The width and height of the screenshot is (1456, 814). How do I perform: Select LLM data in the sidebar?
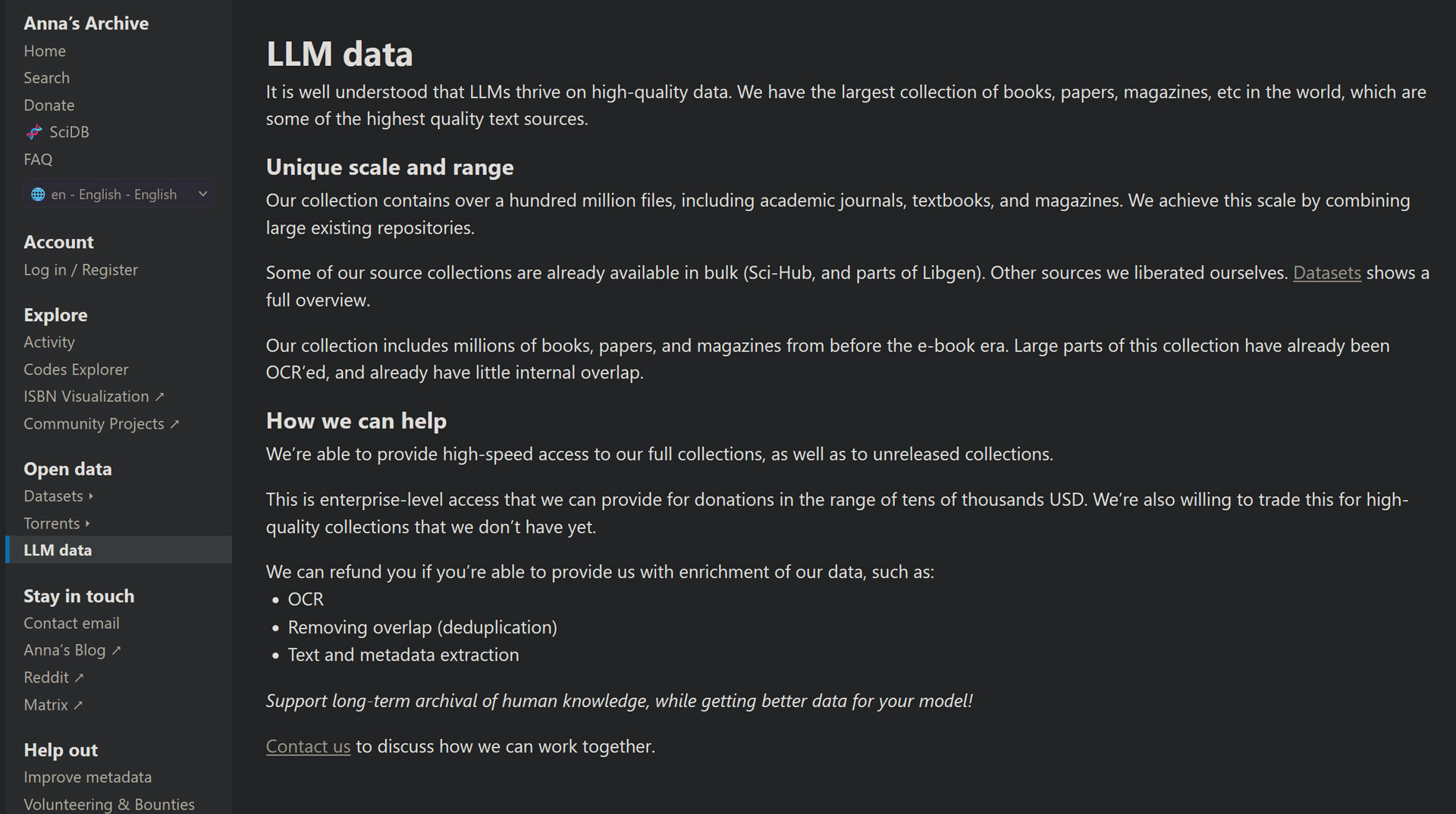click(58, 550)
